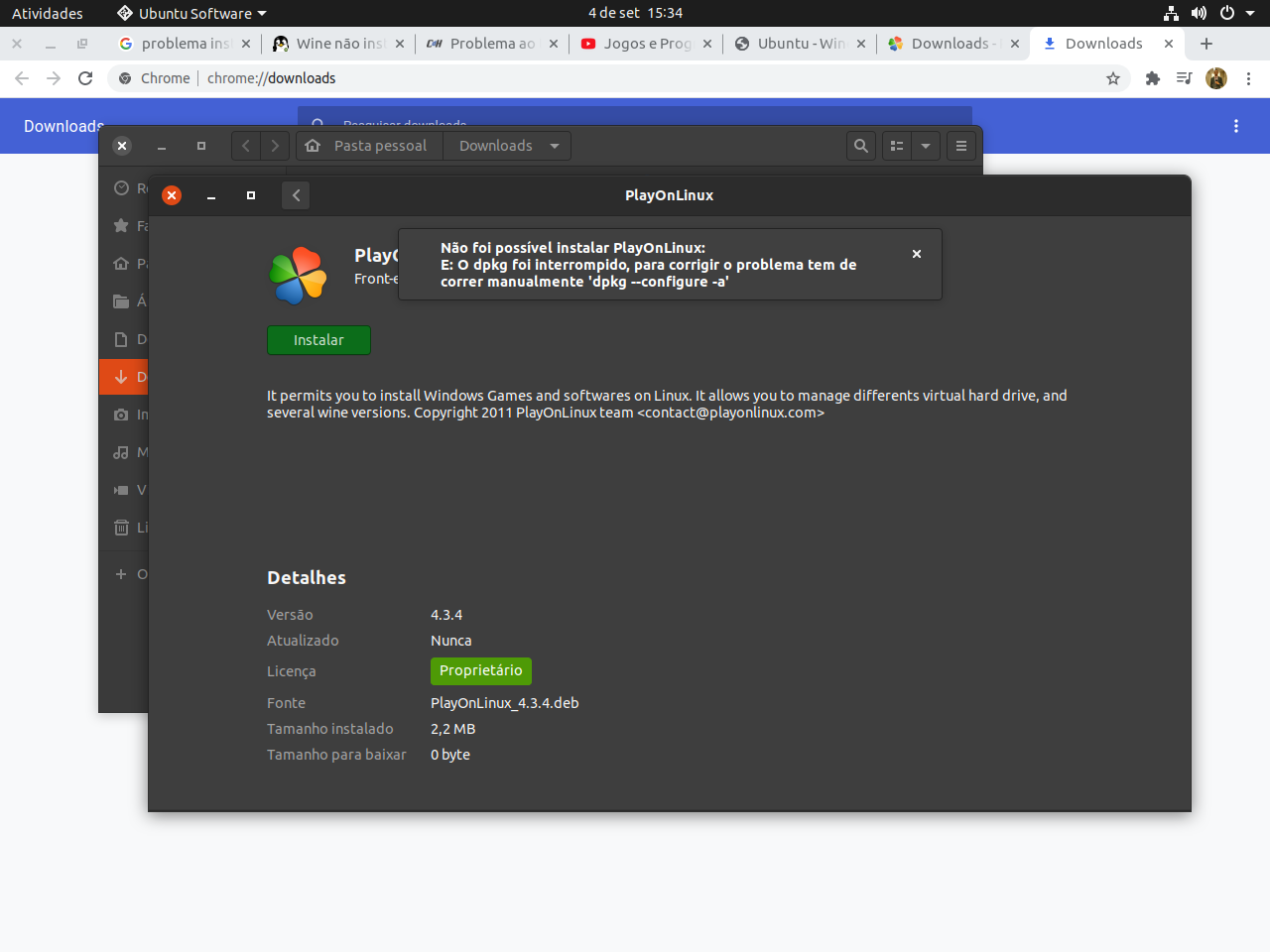Select Lixeira trash icon in Files sidebar
The width and height of the screenshot is (1270, 952).
121,528
